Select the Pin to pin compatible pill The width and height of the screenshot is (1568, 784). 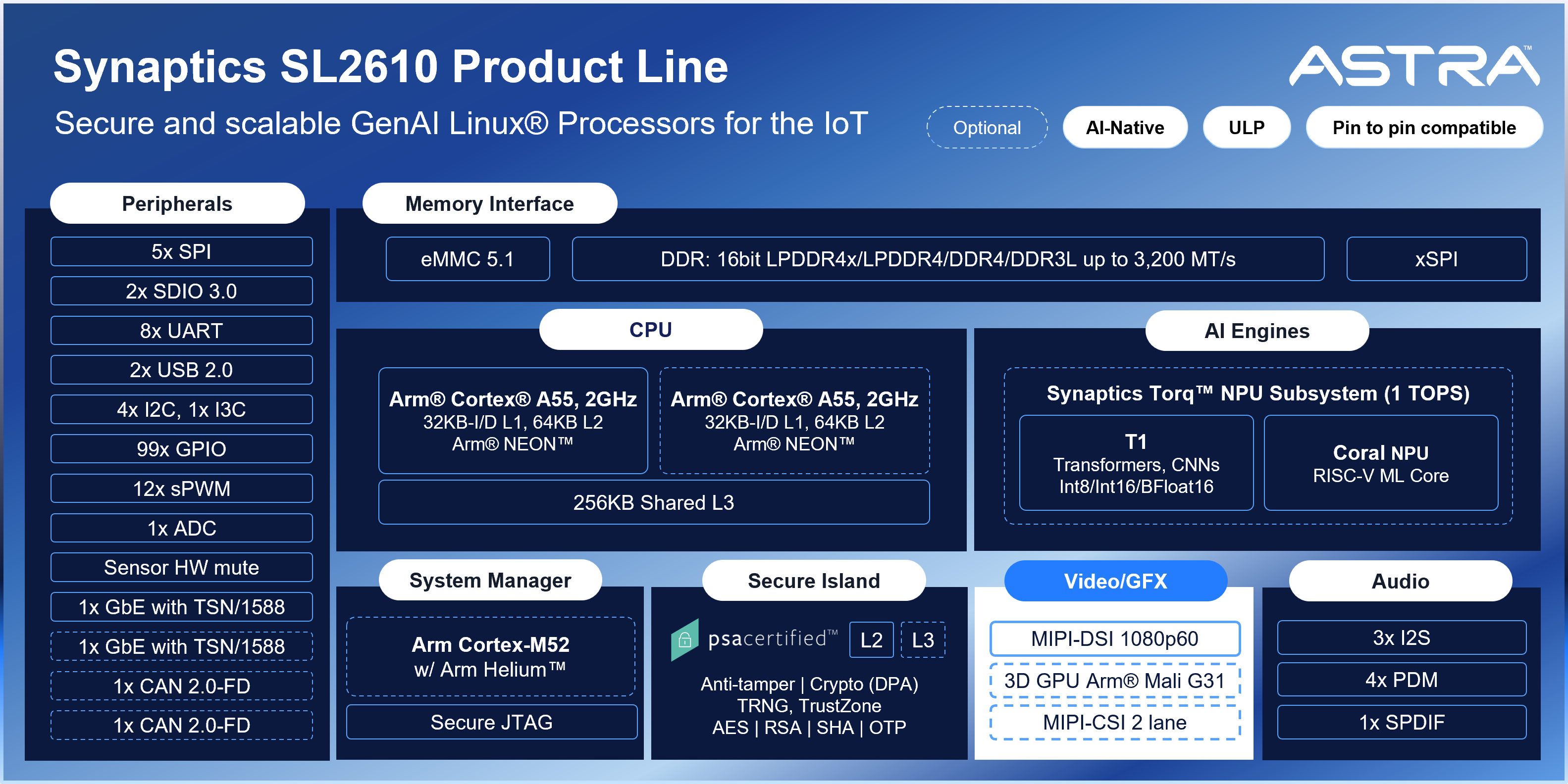1424,128
